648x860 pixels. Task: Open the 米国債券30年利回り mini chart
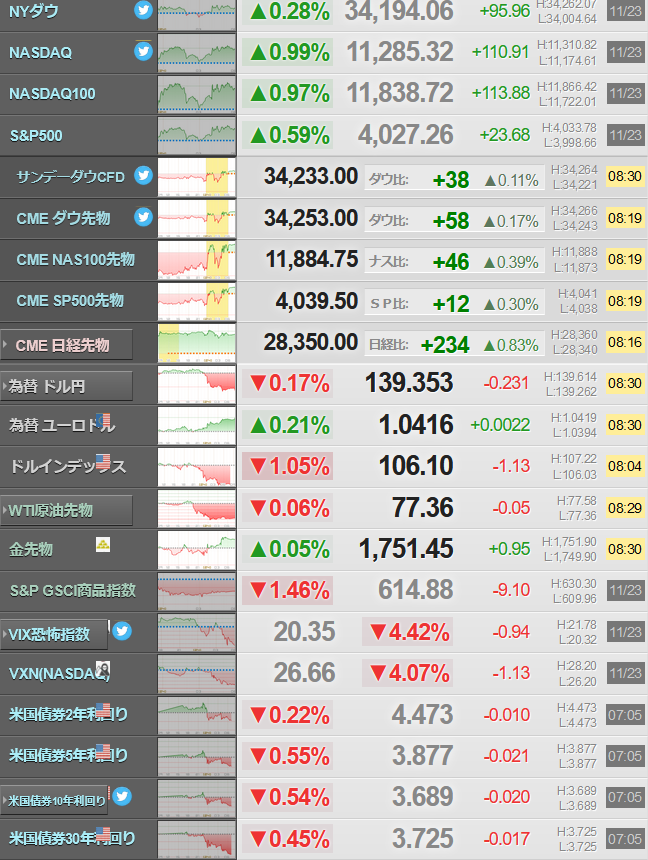pos(196,839)
